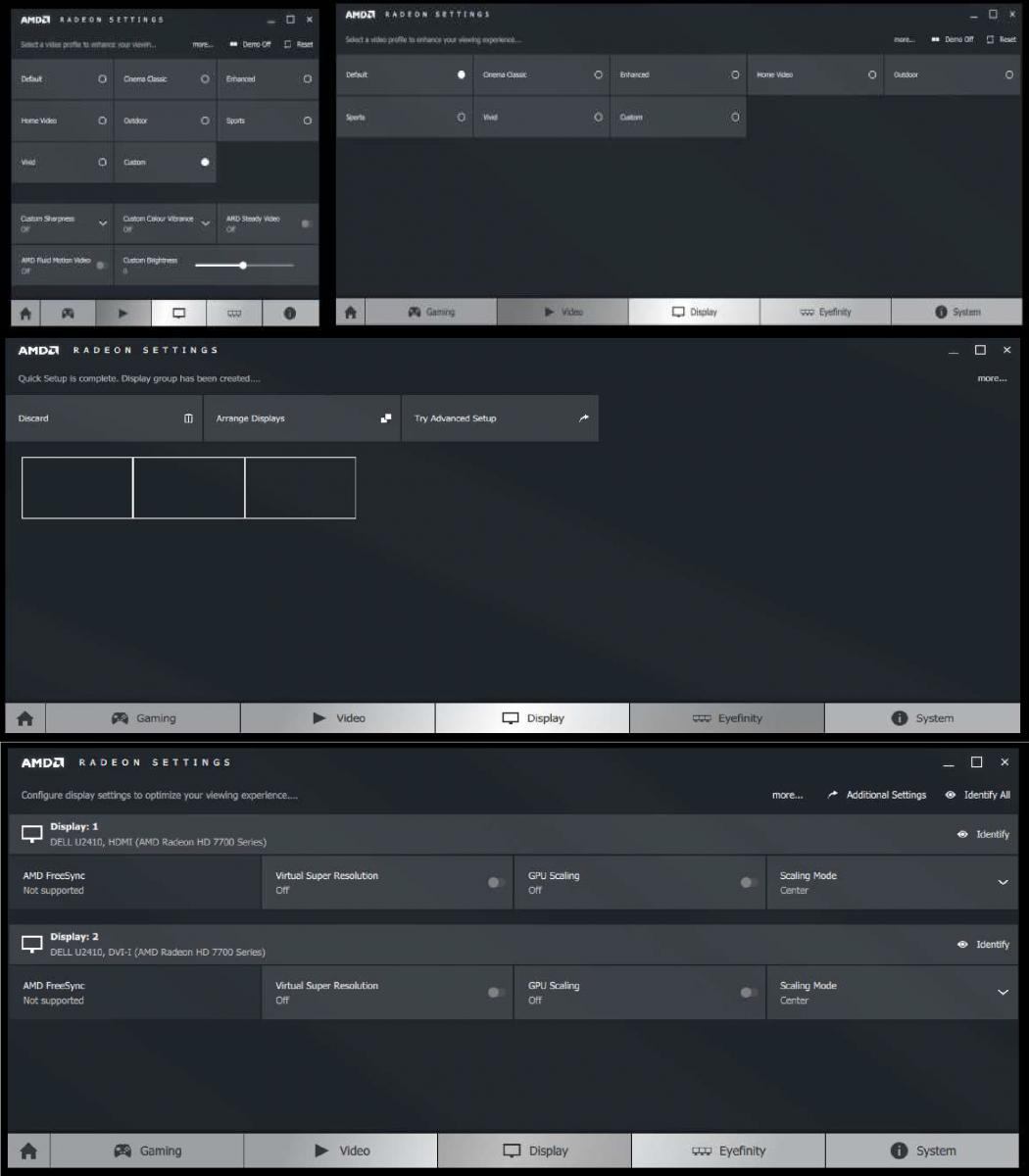The width and height of the screenshot is (1029, 1176).
Task: Switch to Display tab in the Quick Setup window
Action: click(x=533, y=717)
